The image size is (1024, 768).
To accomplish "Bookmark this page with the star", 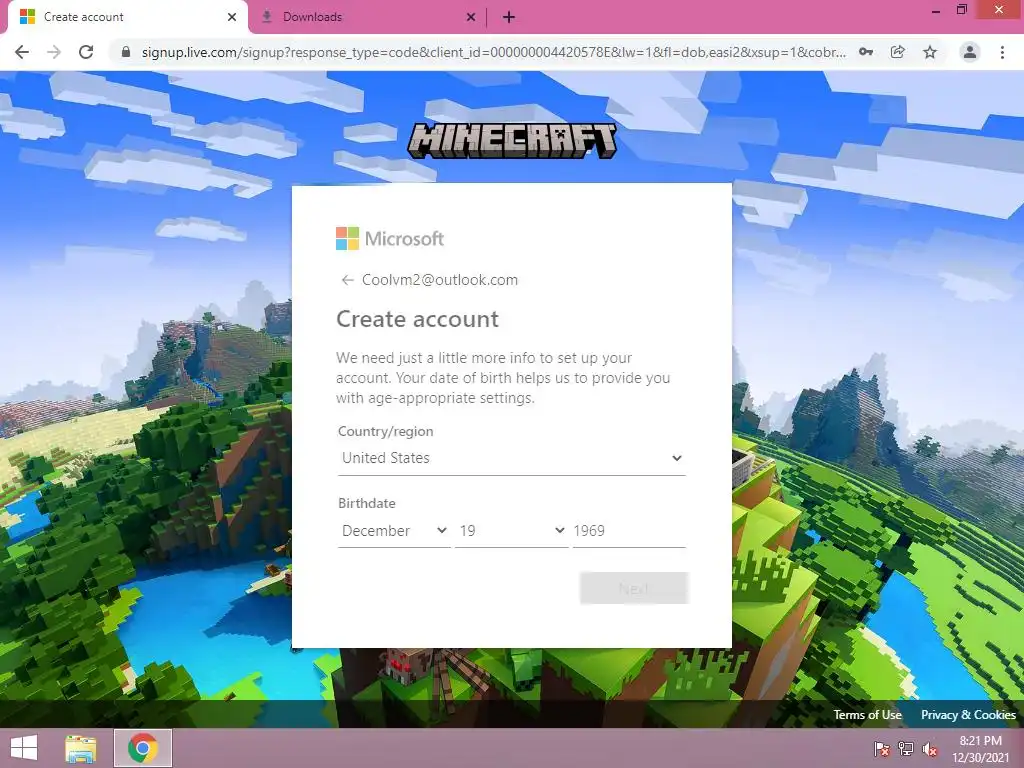I will [x=930, y=52].
